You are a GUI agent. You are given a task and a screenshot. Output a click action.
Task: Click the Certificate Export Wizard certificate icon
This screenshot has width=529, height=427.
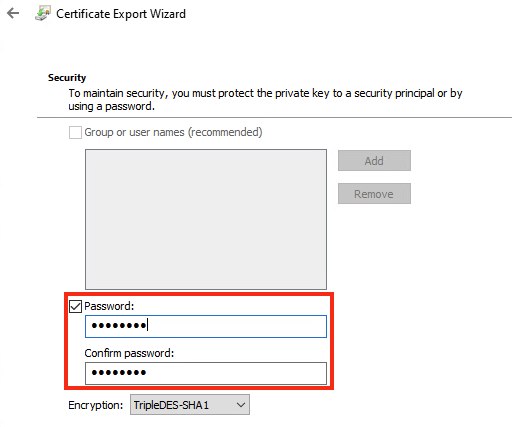click(43, 13)
